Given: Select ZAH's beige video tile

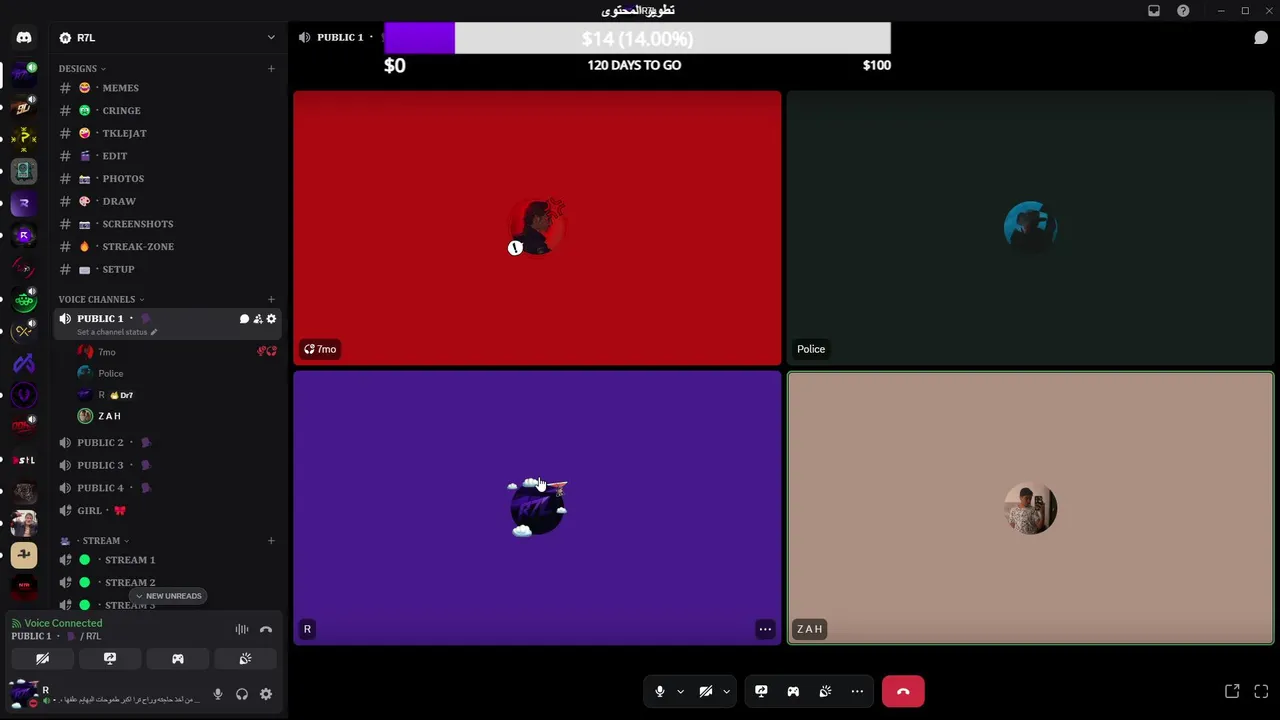Looking at the screenshot, I should coord(1030,508).
